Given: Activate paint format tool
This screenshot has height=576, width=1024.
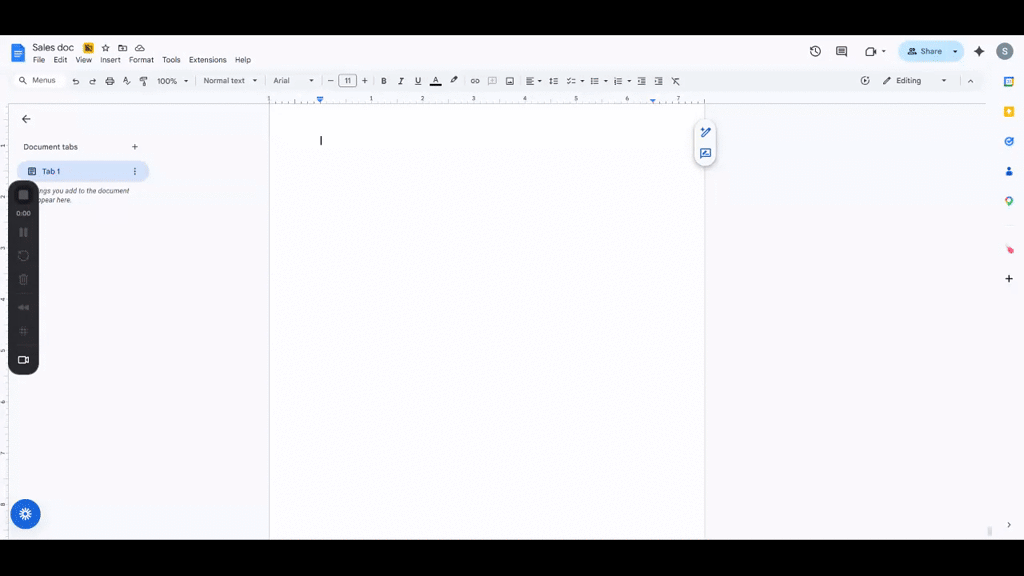Looking at the screenshot, I should click(x=144, y=81).
